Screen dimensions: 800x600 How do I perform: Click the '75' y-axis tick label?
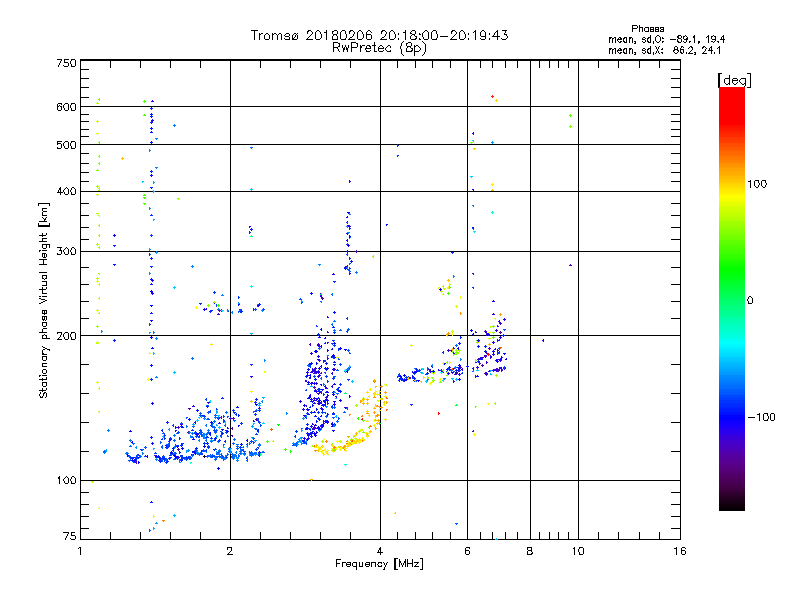(70, 536)
